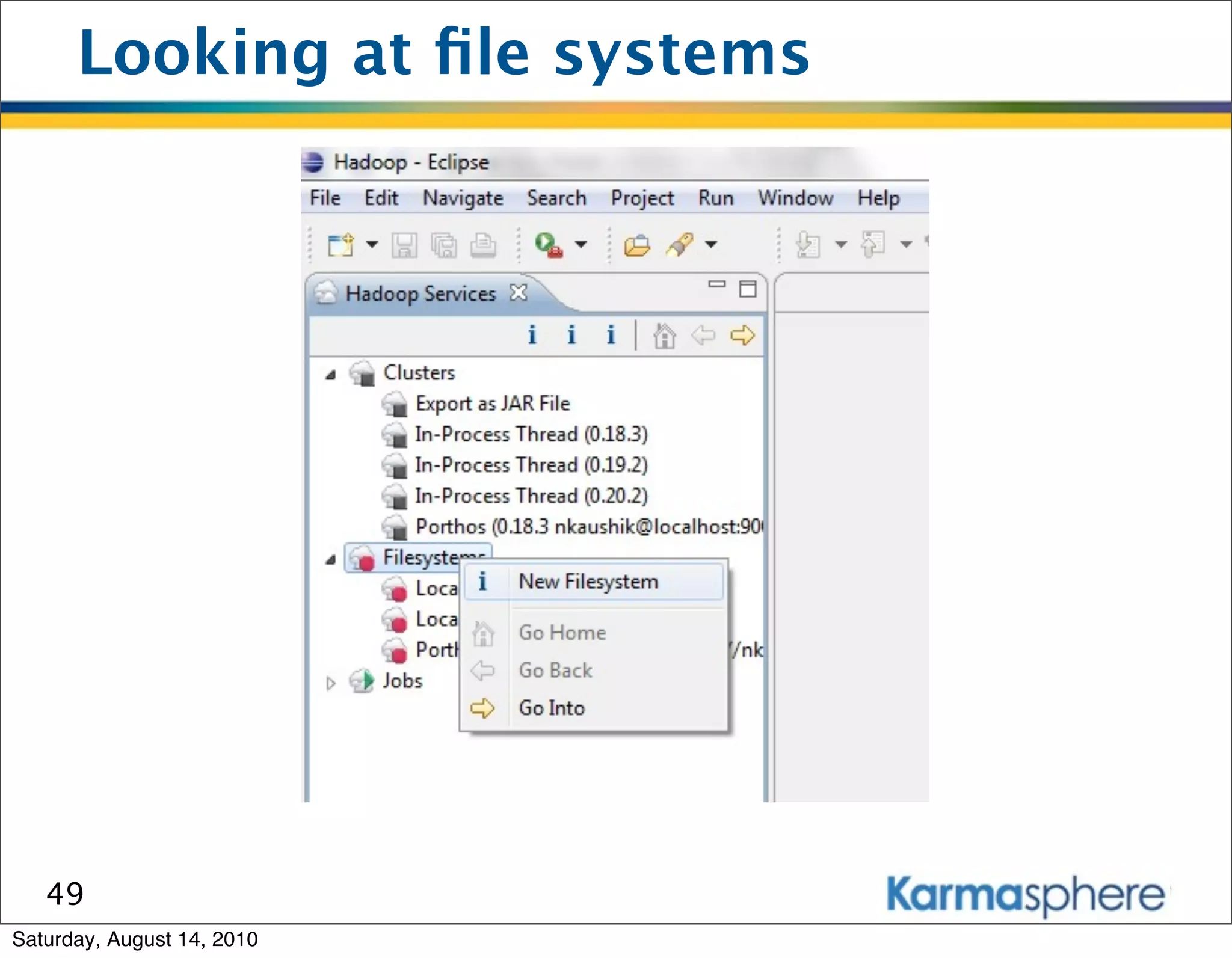Click the first blue info icon
This screenshot has height=958, width=1232.
point(532,335)
